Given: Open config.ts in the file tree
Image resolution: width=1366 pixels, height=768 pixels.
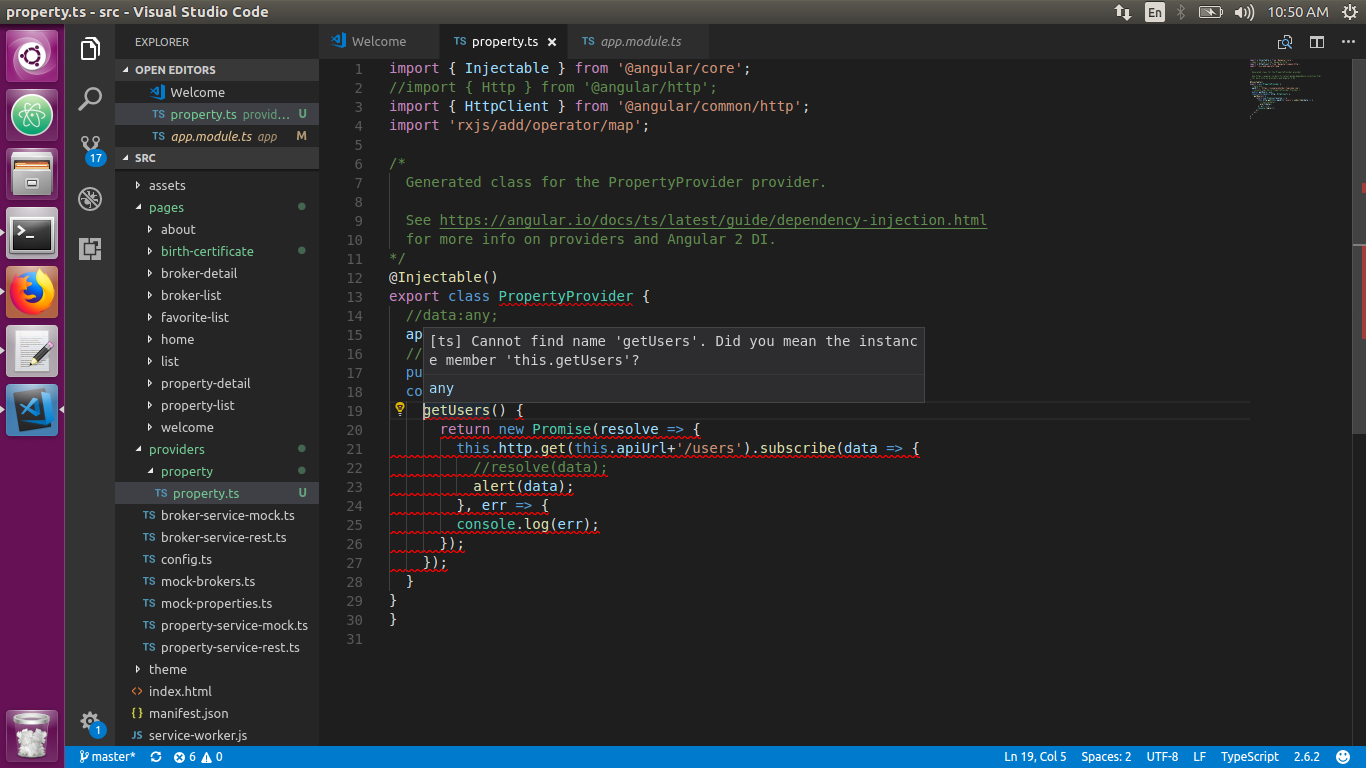Looking at the screenshot, I should 186,559.
